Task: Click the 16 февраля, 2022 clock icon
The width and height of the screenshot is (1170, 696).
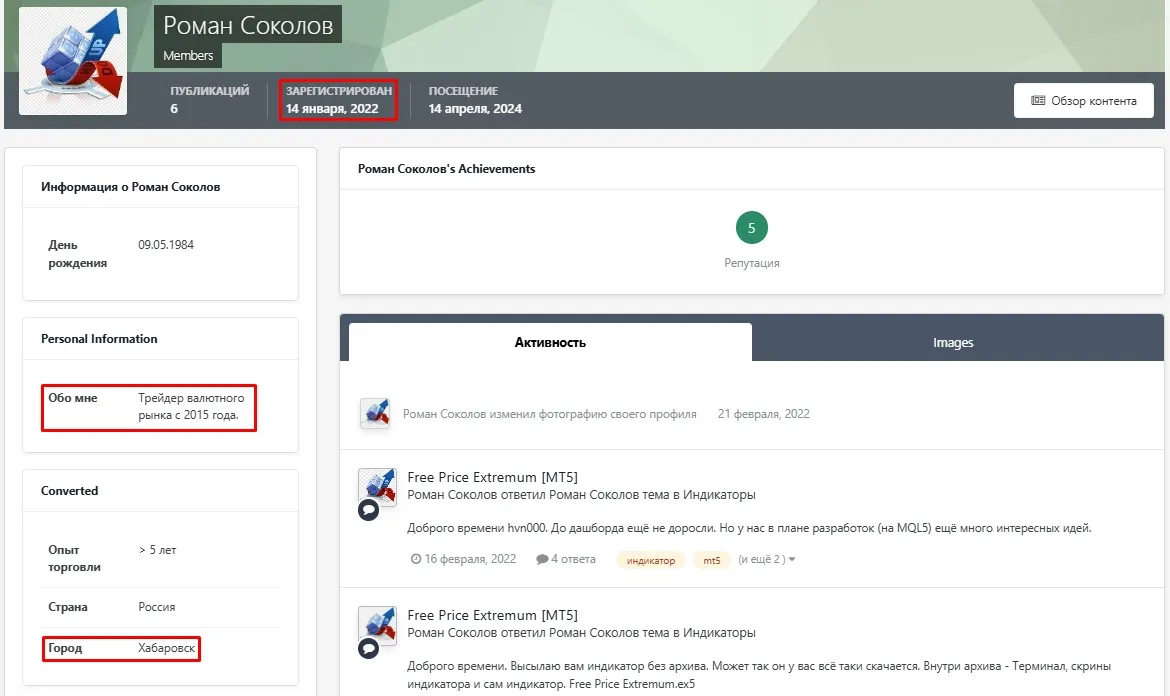Action: [416, 559]
